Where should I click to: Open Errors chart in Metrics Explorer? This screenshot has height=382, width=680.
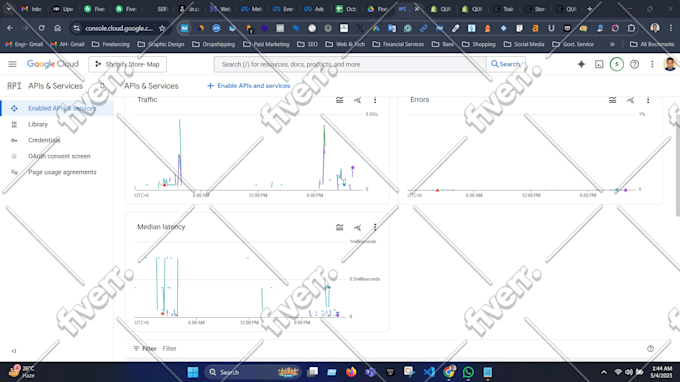[630, 100]
